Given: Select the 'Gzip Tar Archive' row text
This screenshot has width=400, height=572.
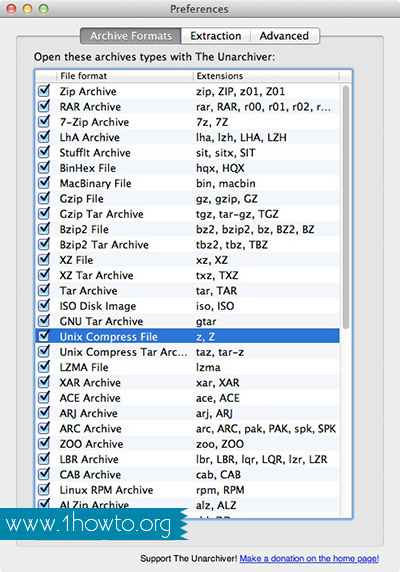Looking at the screenshot, I should [x=101, y=214].
